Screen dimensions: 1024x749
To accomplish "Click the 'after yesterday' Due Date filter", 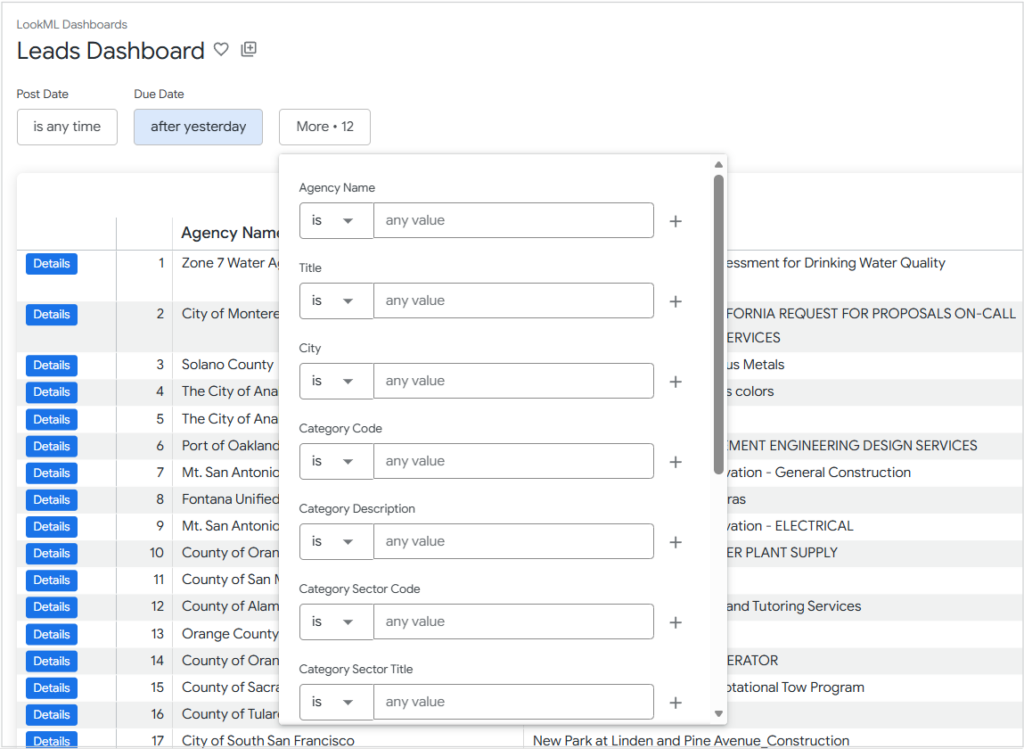I will coord(198,127).
